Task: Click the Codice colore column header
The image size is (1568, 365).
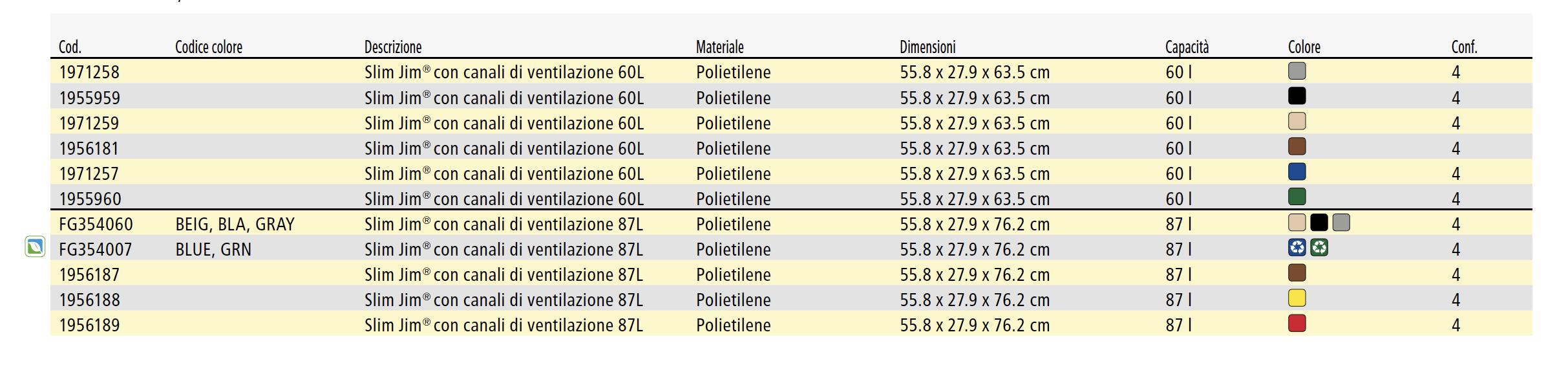Action: pos(208,47)
